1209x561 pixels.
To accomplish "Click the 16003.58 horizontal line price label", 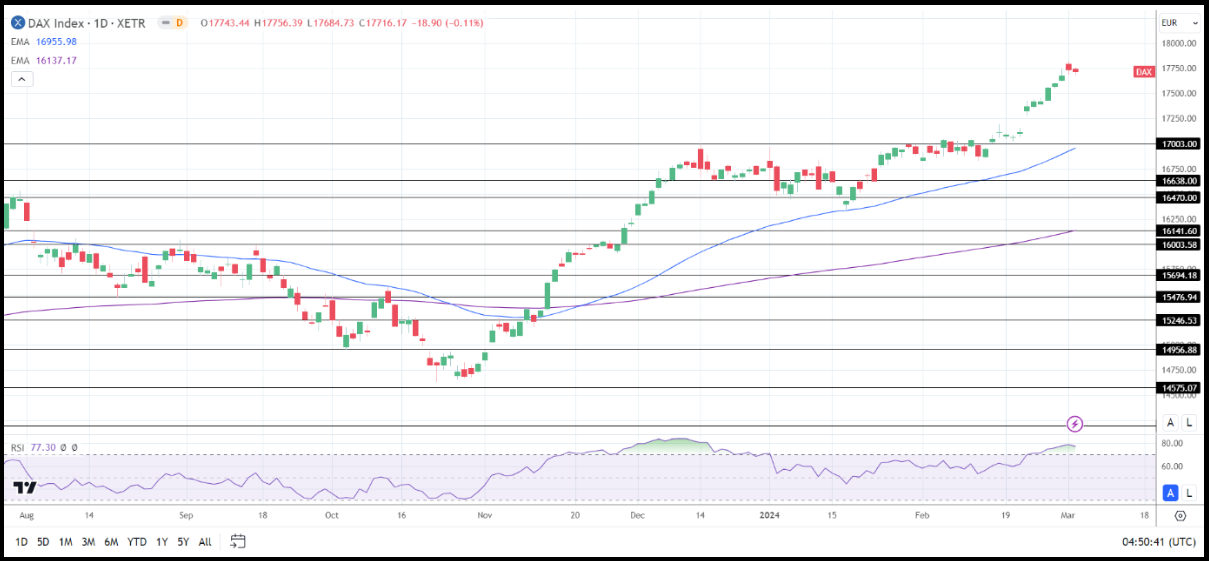I will 1179,244.
